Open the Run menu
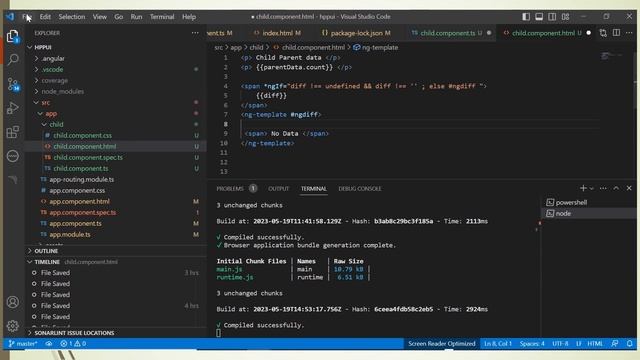The width and height of the screenshot is (640, 360). [x=136, y=17]
